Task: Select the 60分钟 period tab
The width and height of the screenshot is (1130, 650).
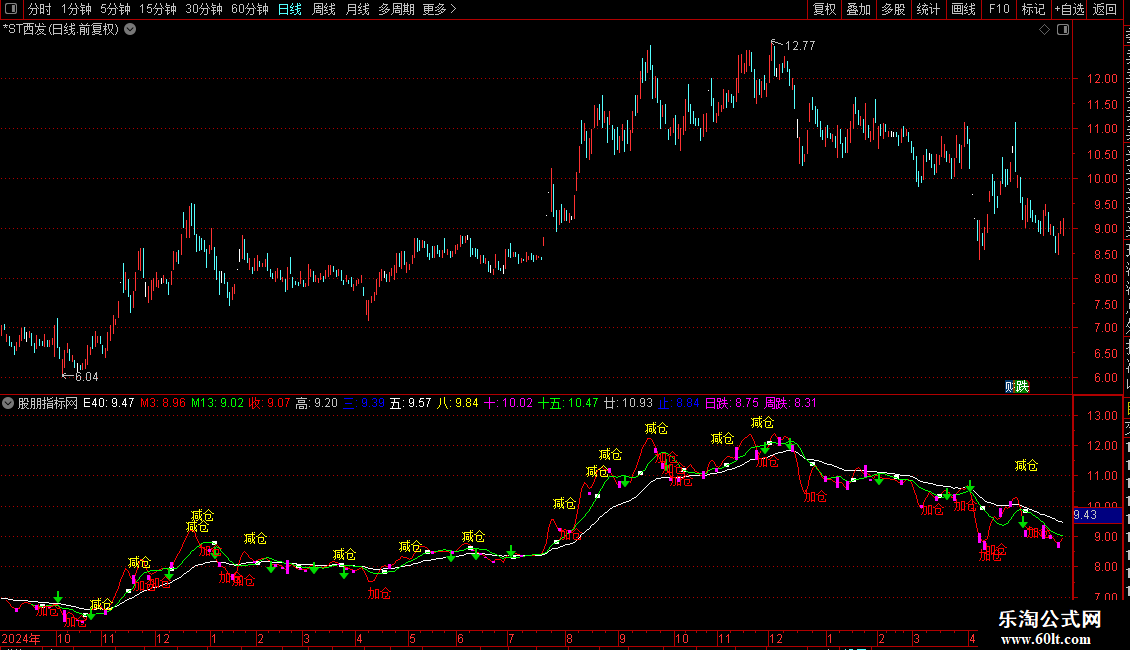Action: (250, 9)
